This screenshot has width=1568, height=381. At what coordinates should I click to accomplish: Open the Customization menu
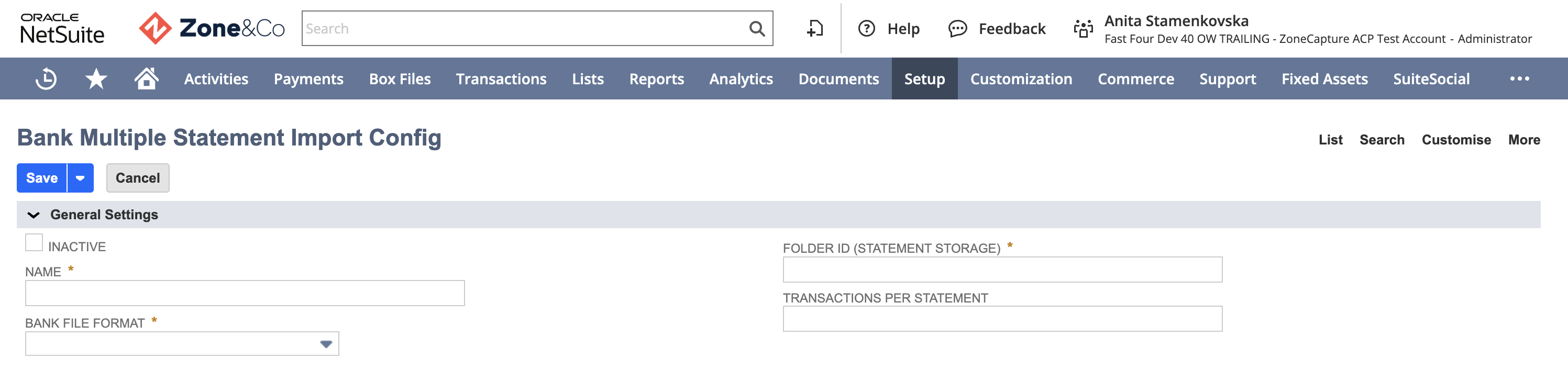point(1021,79)
